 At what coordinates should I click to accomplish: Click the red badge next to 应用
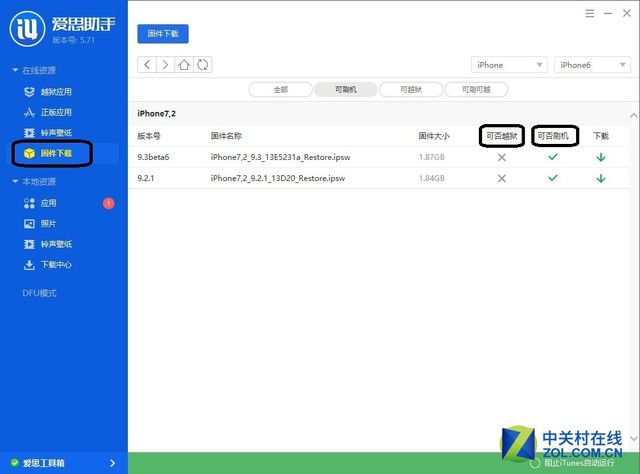(x=109, y=203)
